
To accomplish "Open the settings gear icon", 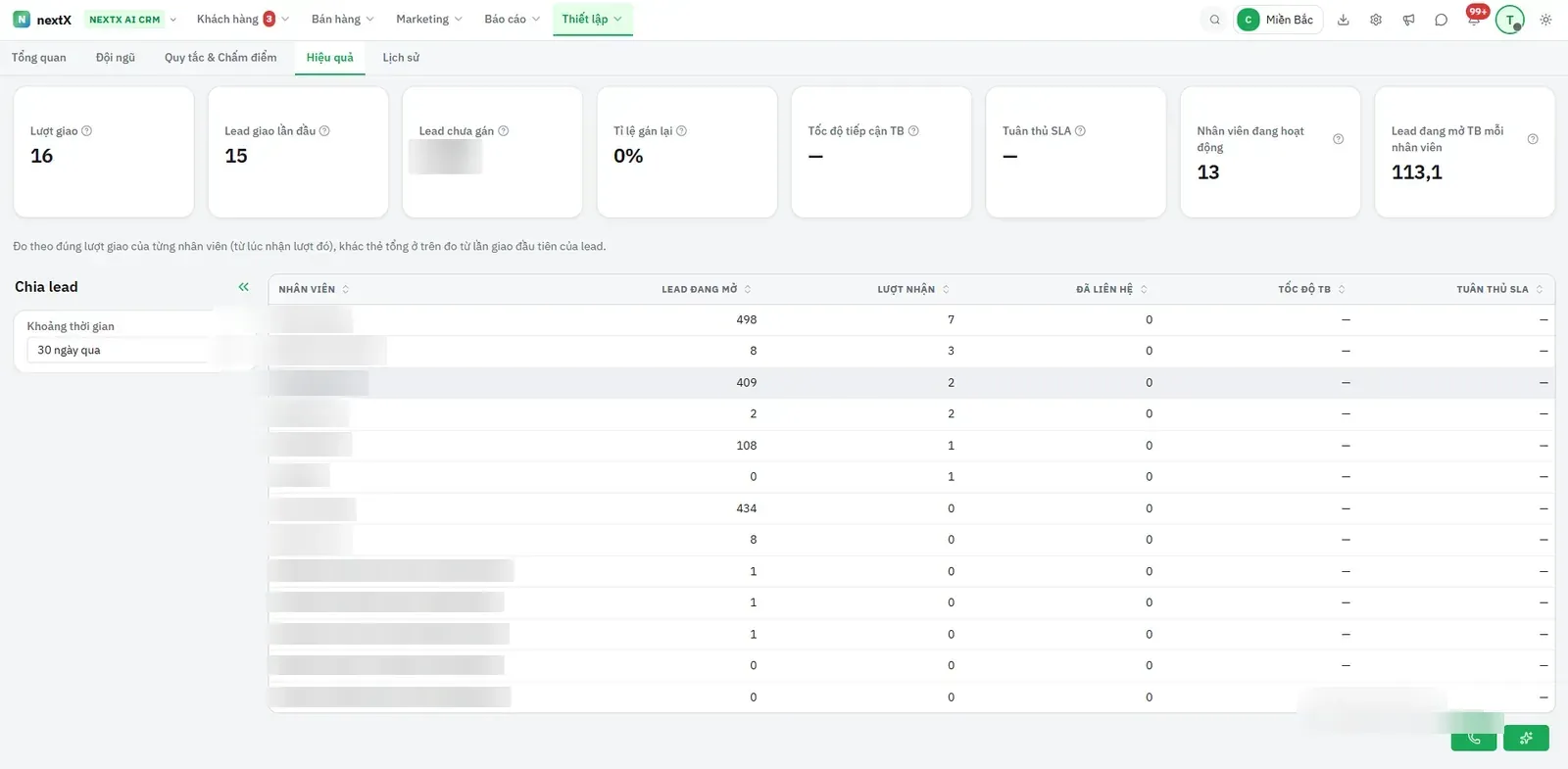I will coord(1376,20).
